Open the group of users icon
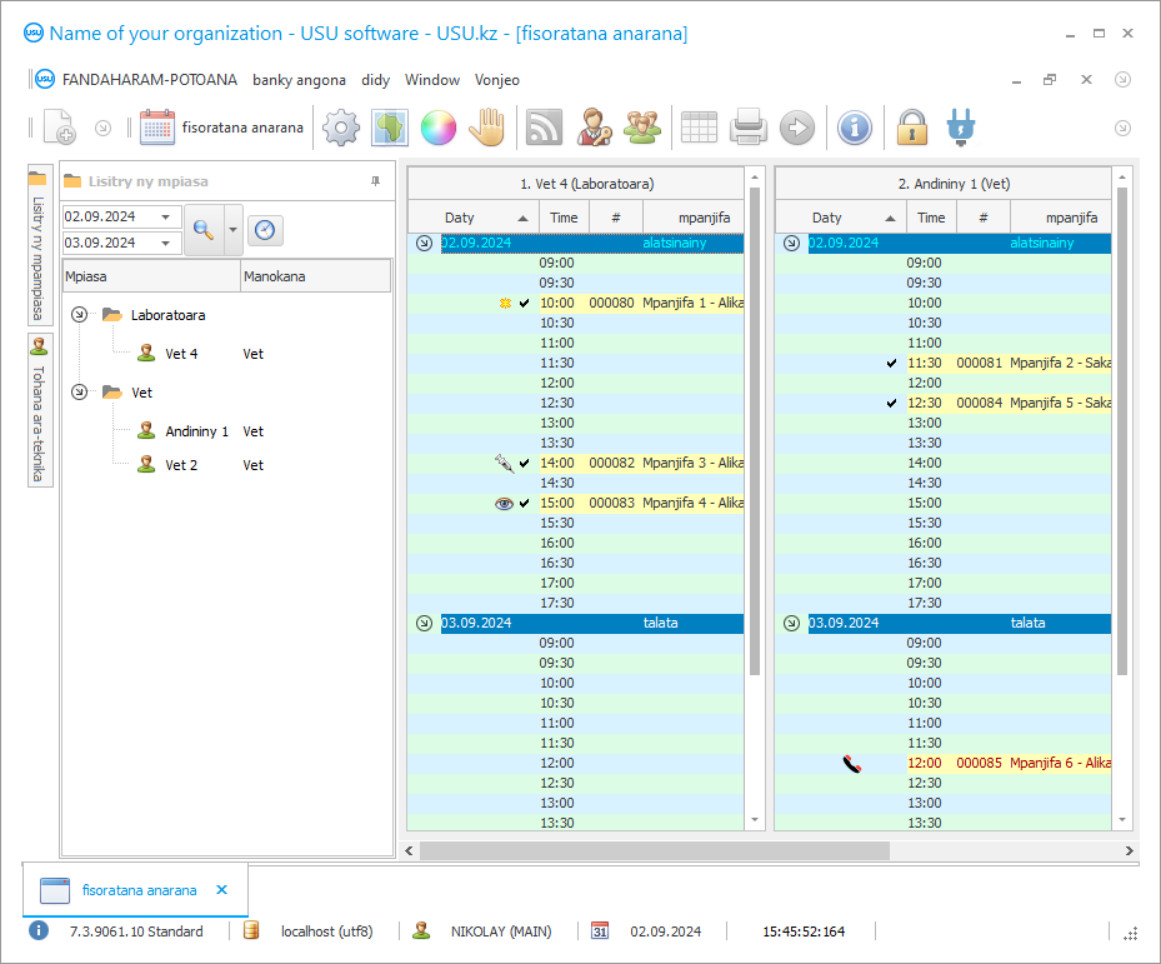 click(x=642, y=127)
